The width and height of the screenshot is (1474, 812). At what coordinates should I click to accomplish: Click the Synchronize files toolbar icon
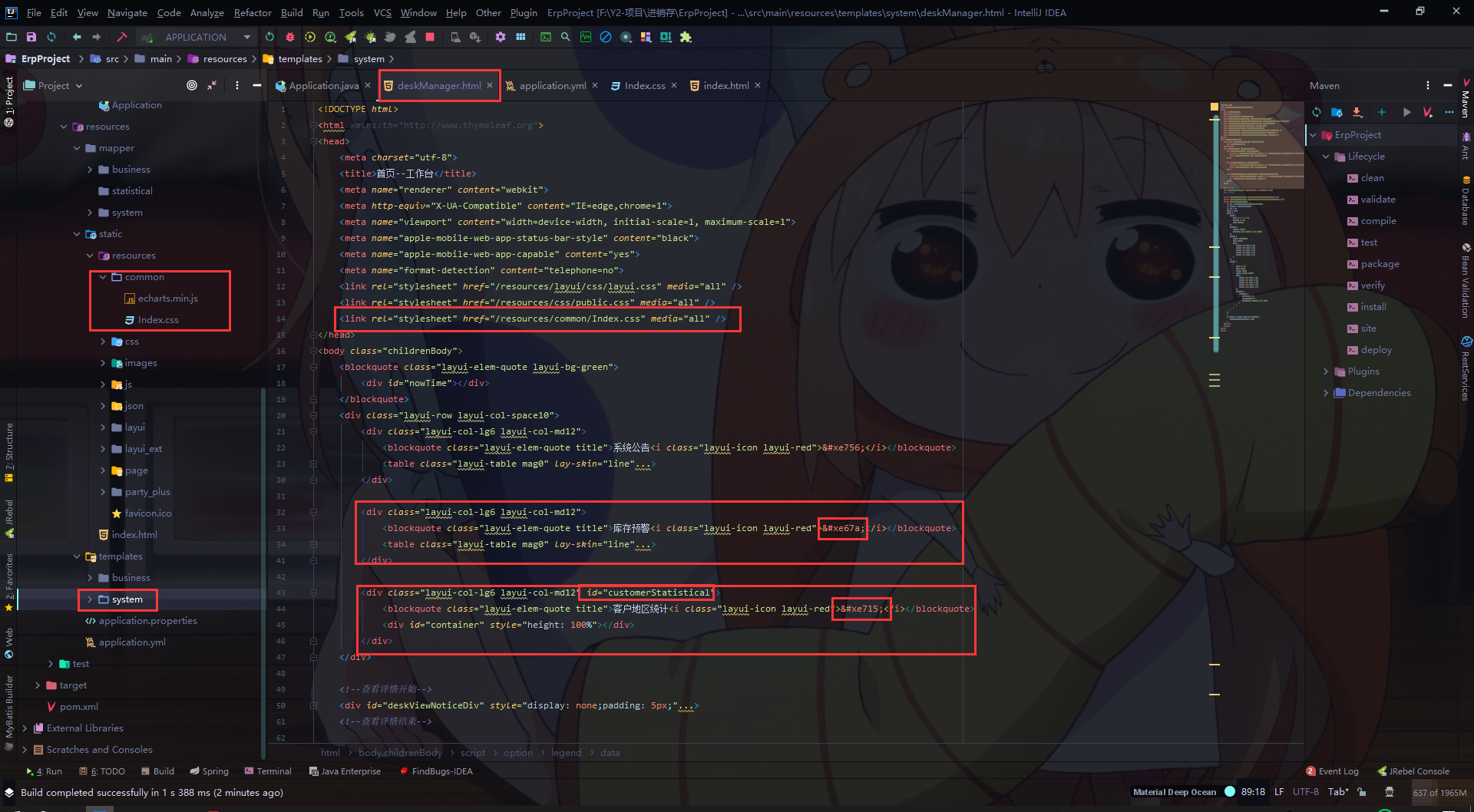pos(51,37)
